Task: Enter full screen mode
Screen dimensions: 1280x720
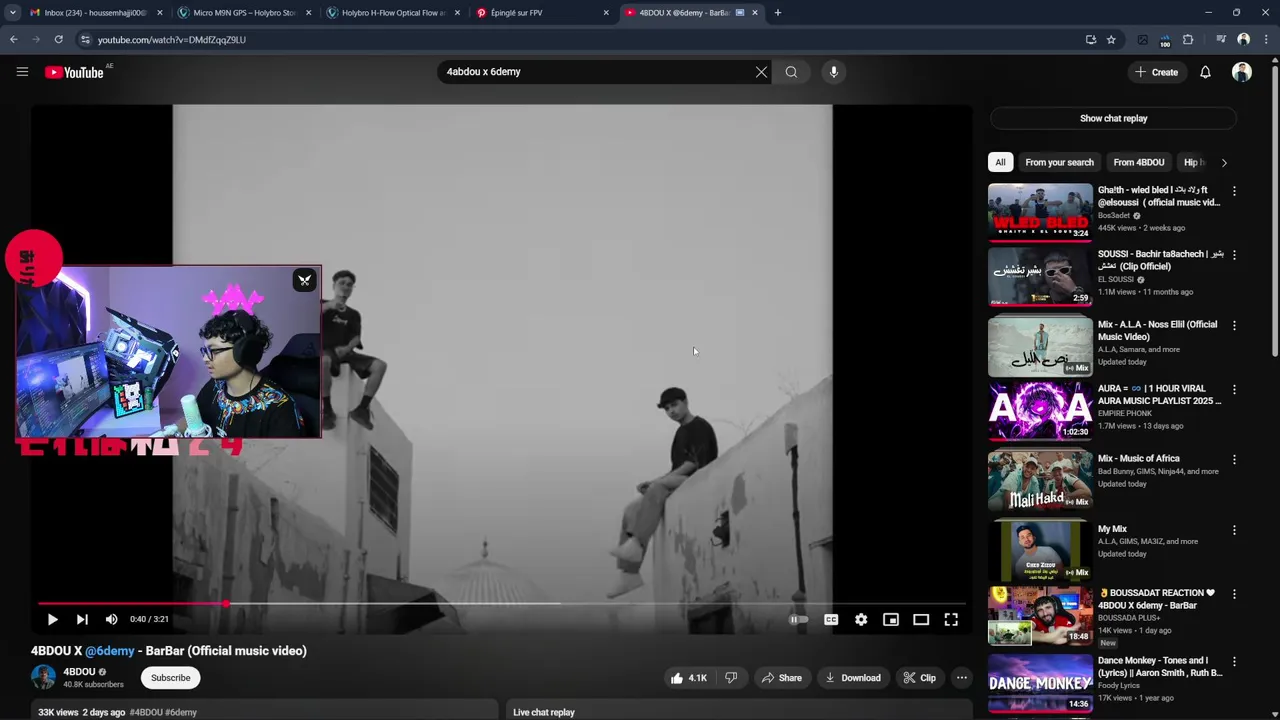Action: (x=951, y=619)
